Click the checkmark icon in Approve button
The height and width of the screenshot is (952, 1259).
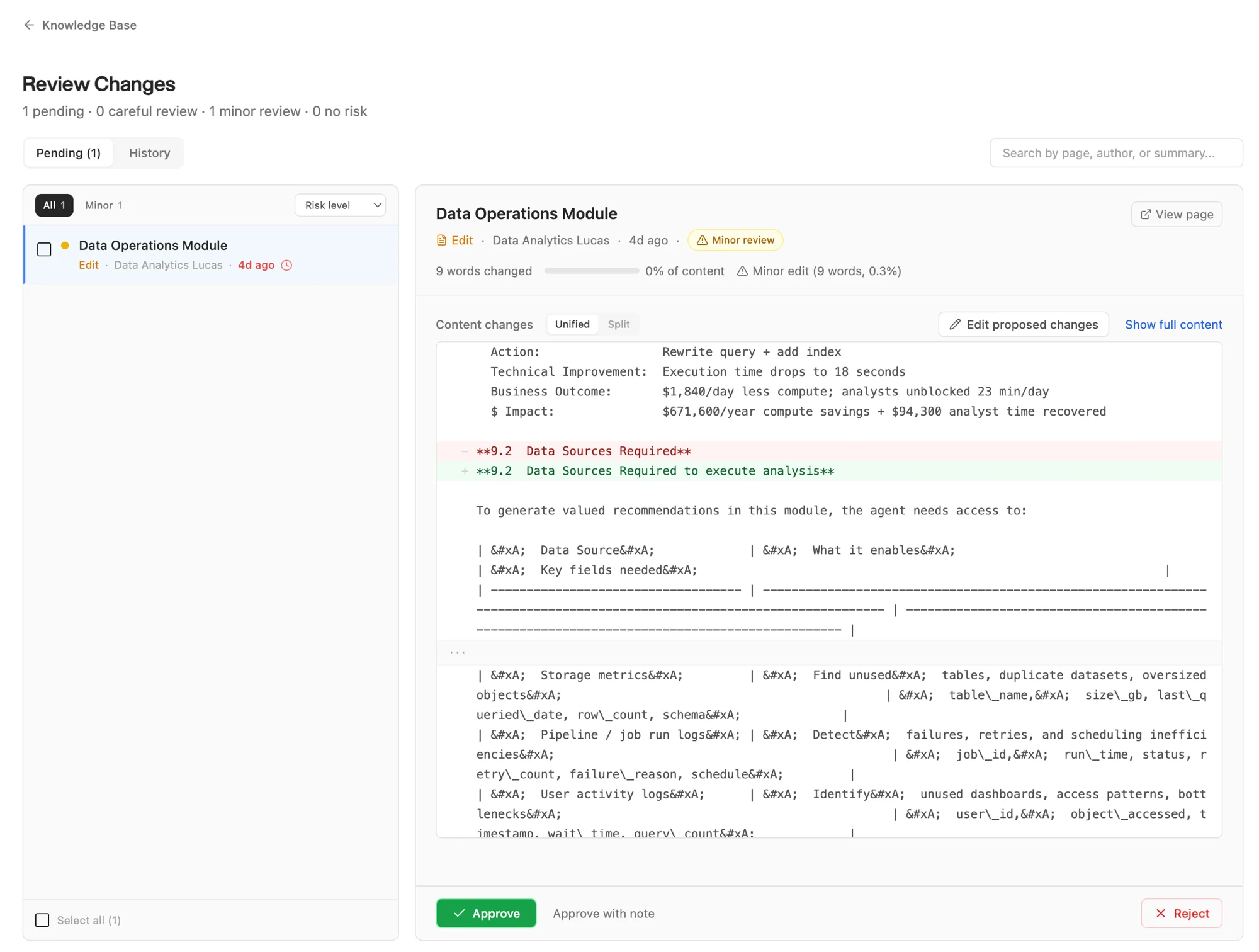(x=459, y=913)
